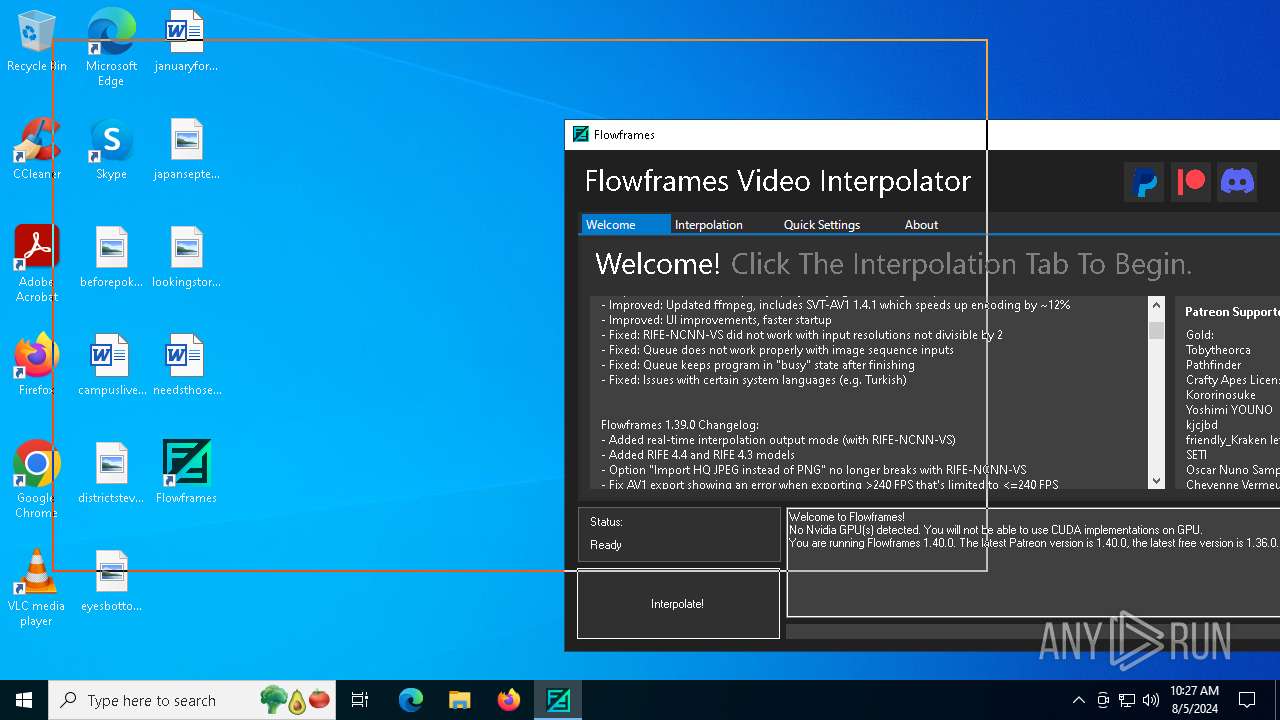Viewport: 1280px width, 720px height.
Task: Click the 'Tobytheorca' Patreon supporter name
Action: coord(1218,350)
